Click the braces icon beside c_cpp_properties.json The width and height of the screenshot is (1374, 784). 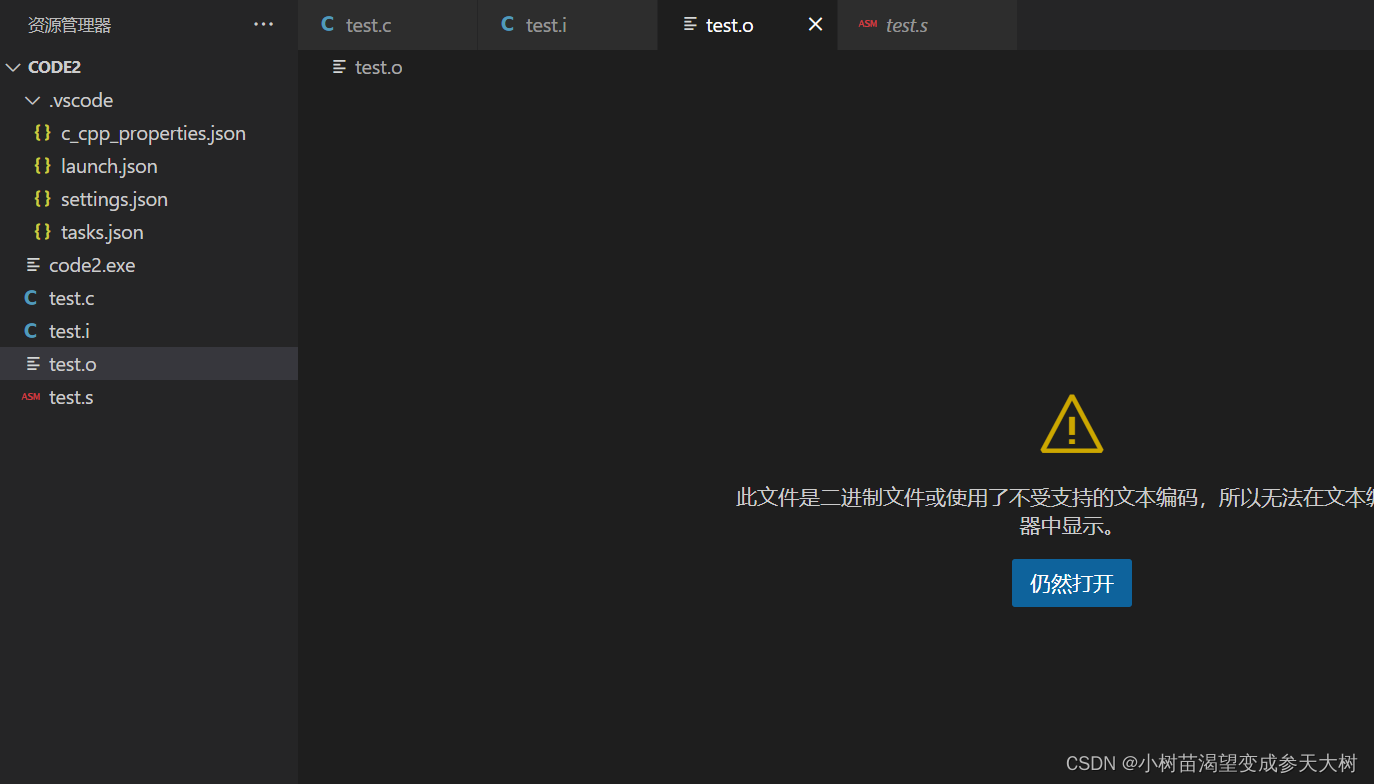[x=42, y=133]
